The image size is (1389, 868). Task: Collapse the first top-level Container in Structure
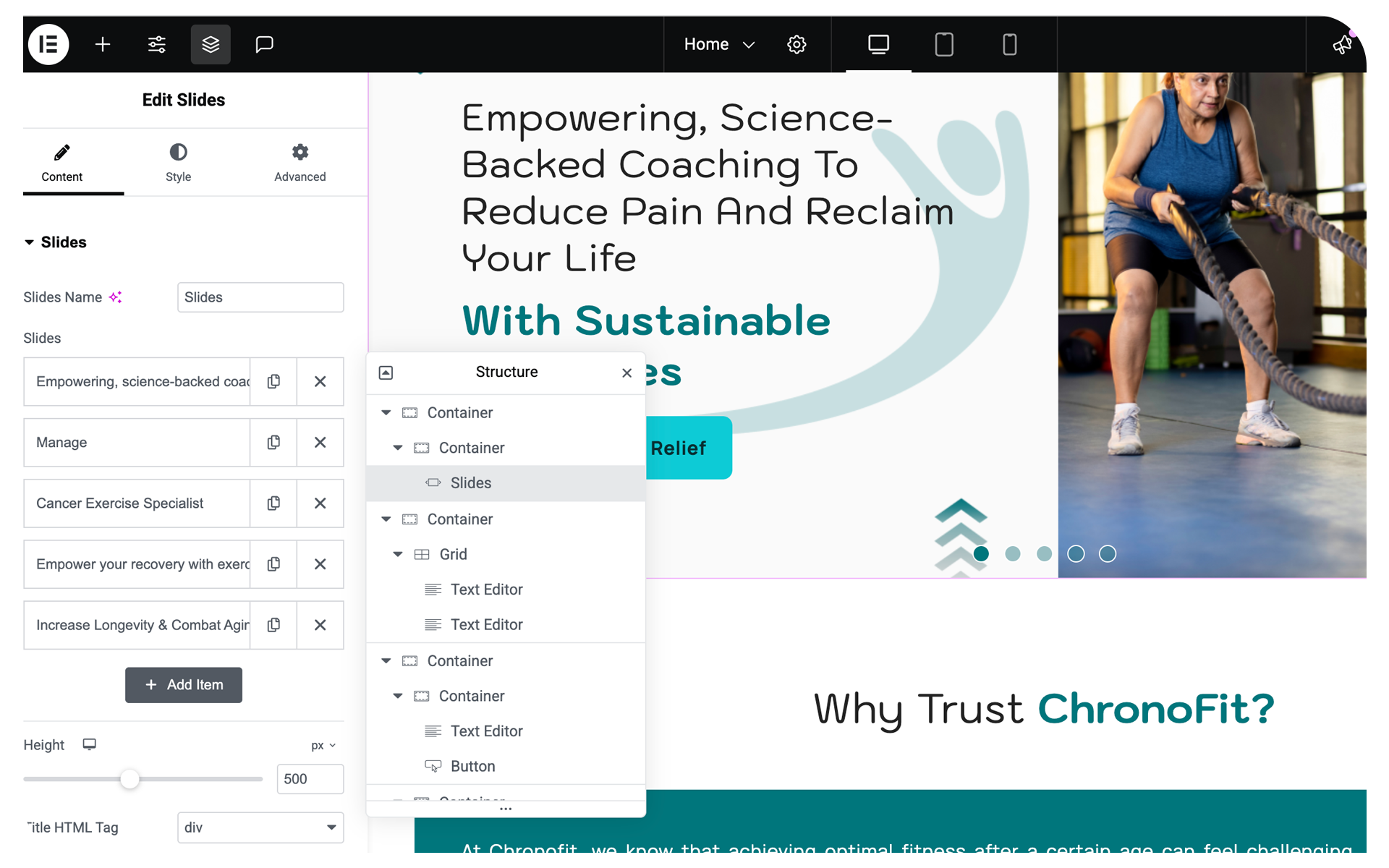[x=386, y=412]
